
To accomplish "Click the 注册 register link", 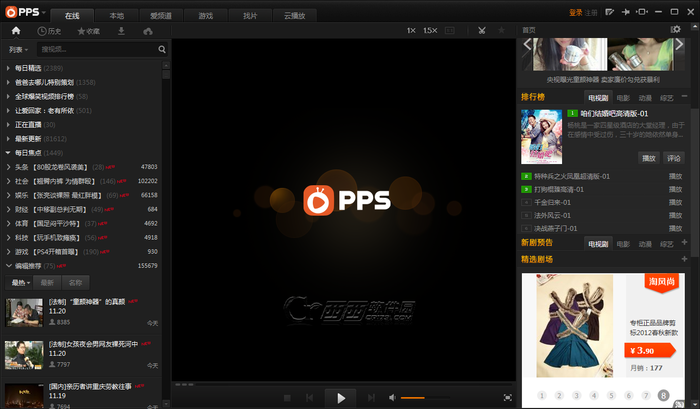I will coord(591,13).
